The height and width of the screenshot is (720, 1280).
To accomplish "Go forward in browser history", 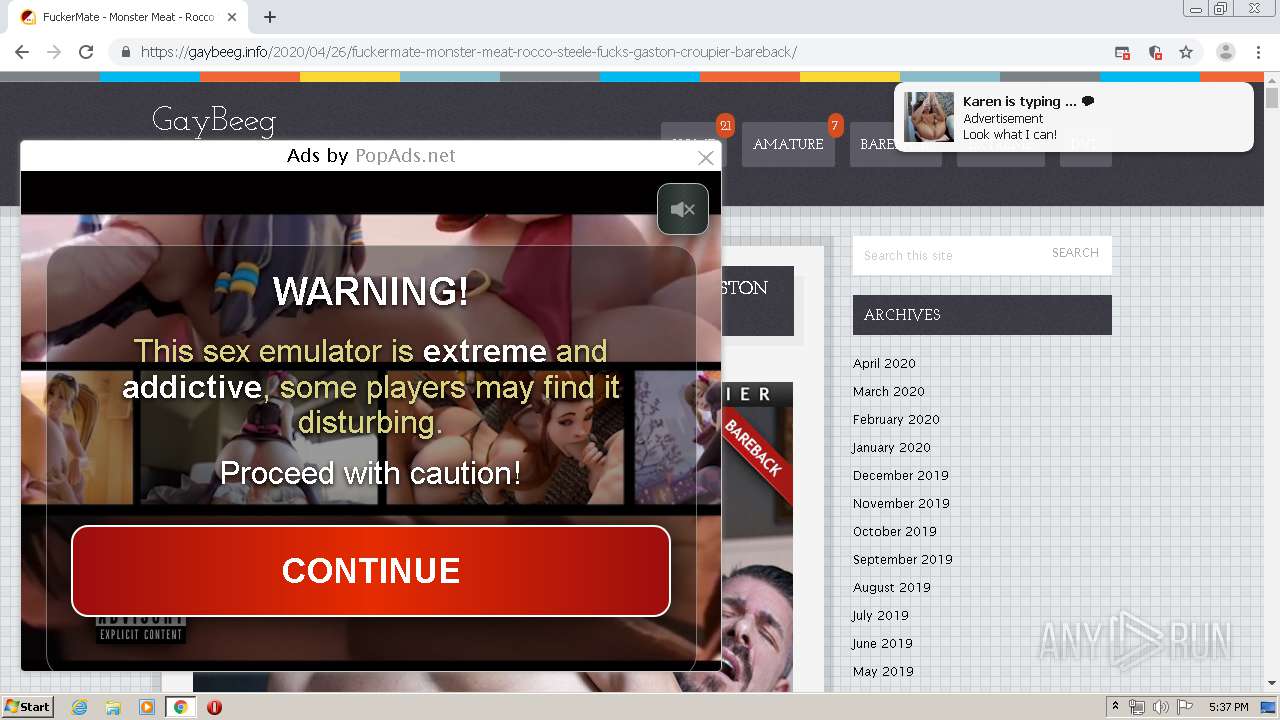I will click(54, 52).
